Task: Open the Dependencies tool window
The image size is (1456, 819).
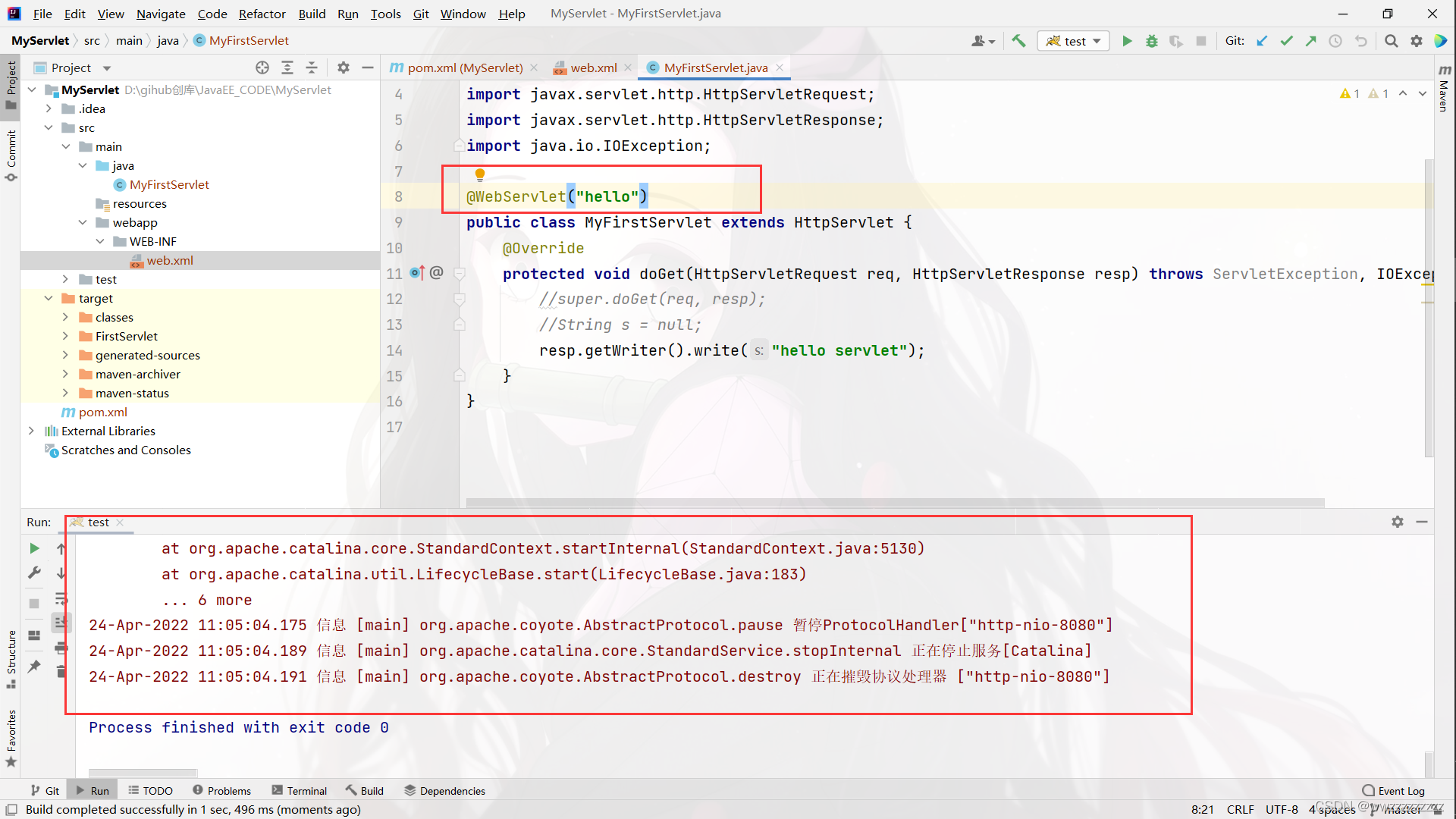Action: pyautogui.click(x=444, y=790)
